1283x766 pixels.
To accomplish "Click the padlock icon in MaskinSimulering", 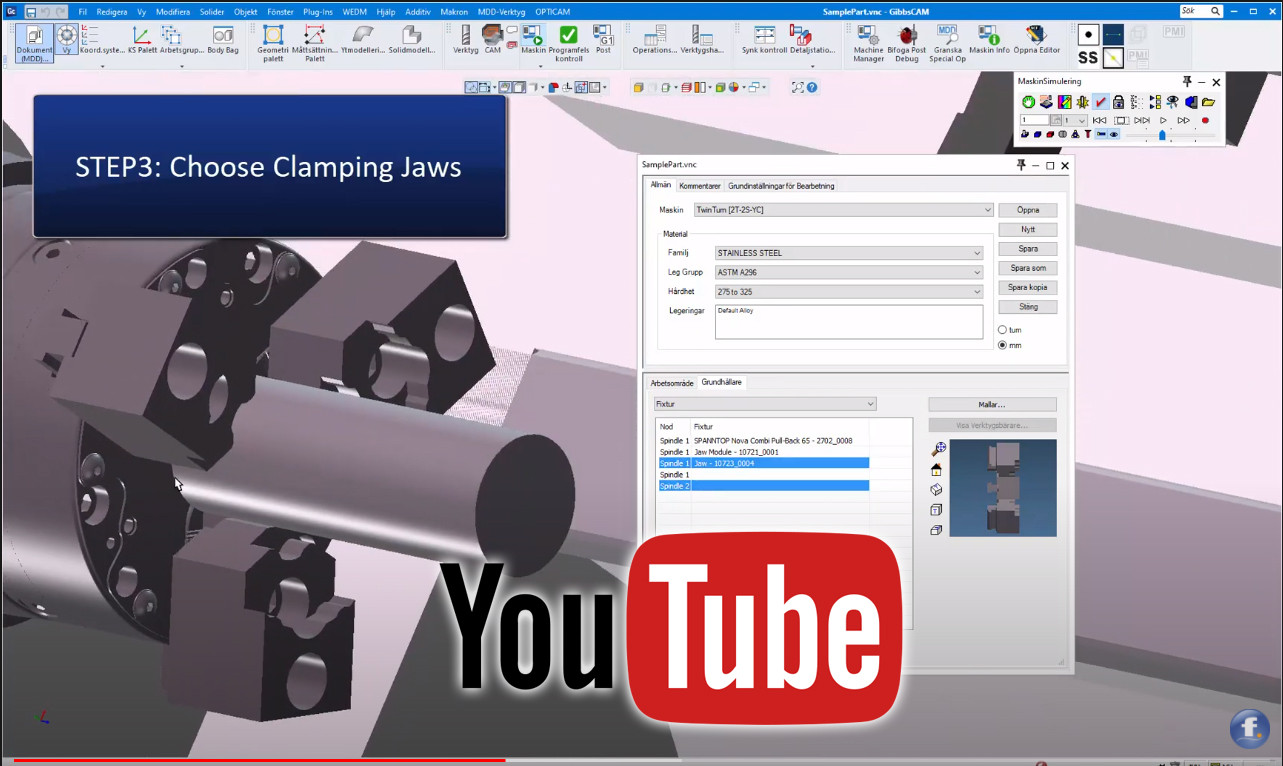I will click(1118, 102).
